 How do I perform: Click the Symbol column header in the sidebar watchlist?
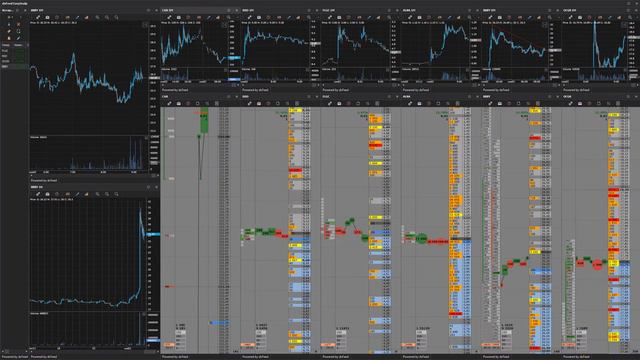click(6, 45)
